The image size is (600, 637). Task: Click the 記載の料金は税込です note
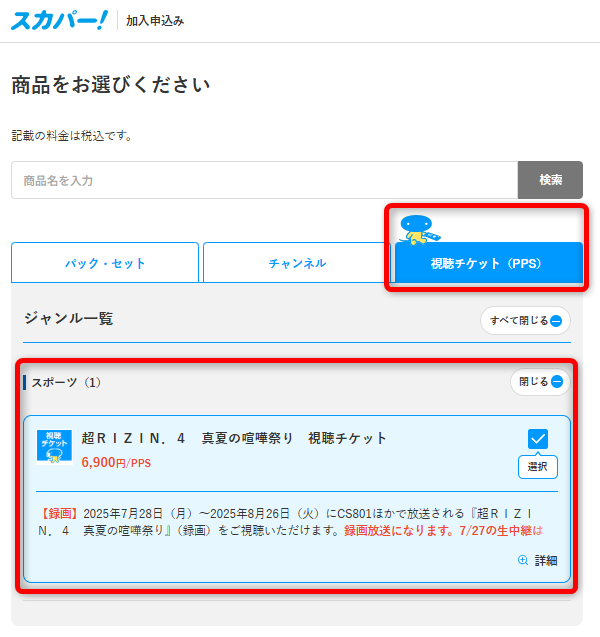[72, 136]
